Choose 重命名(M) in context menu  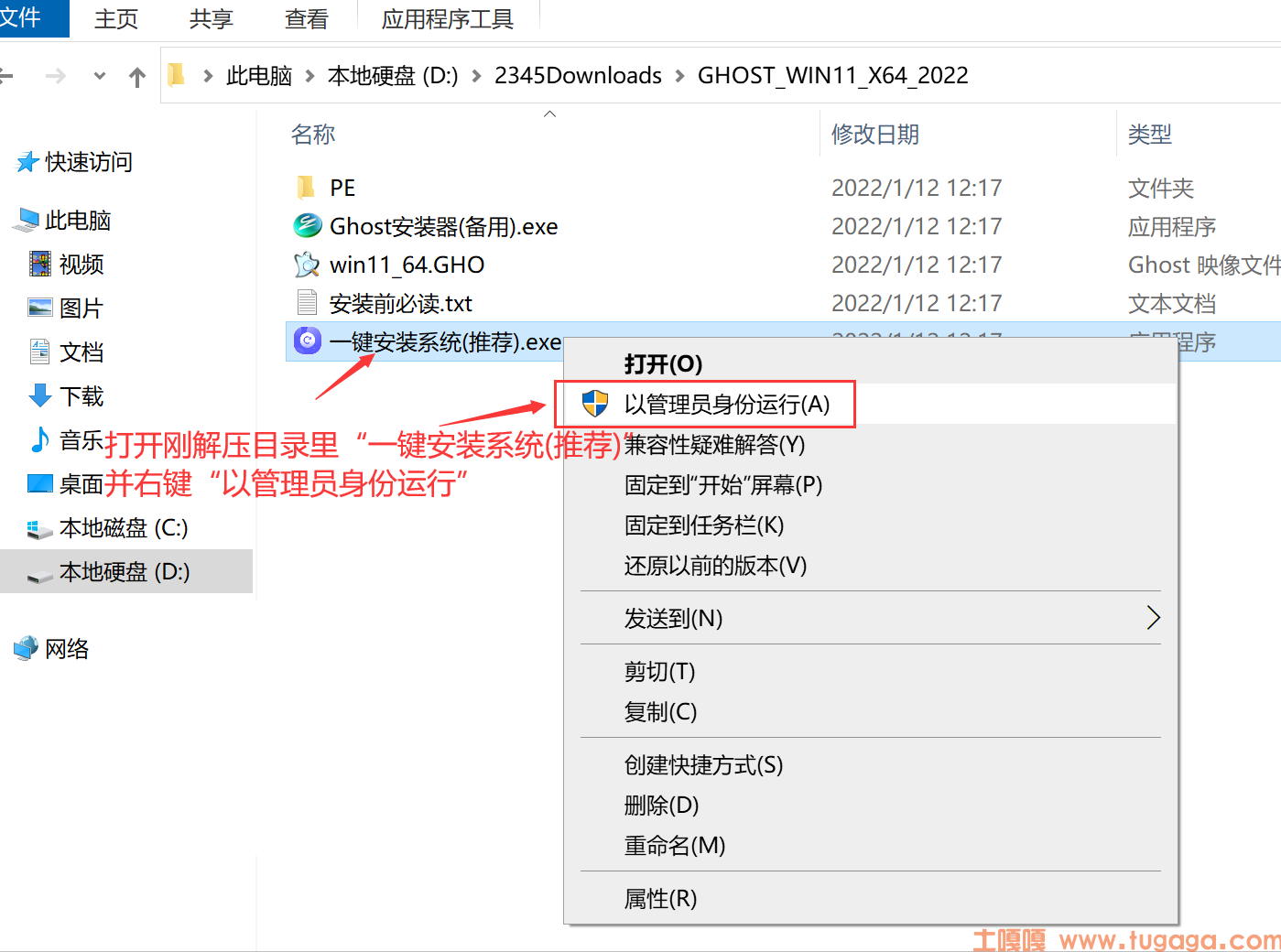(871, 845)
